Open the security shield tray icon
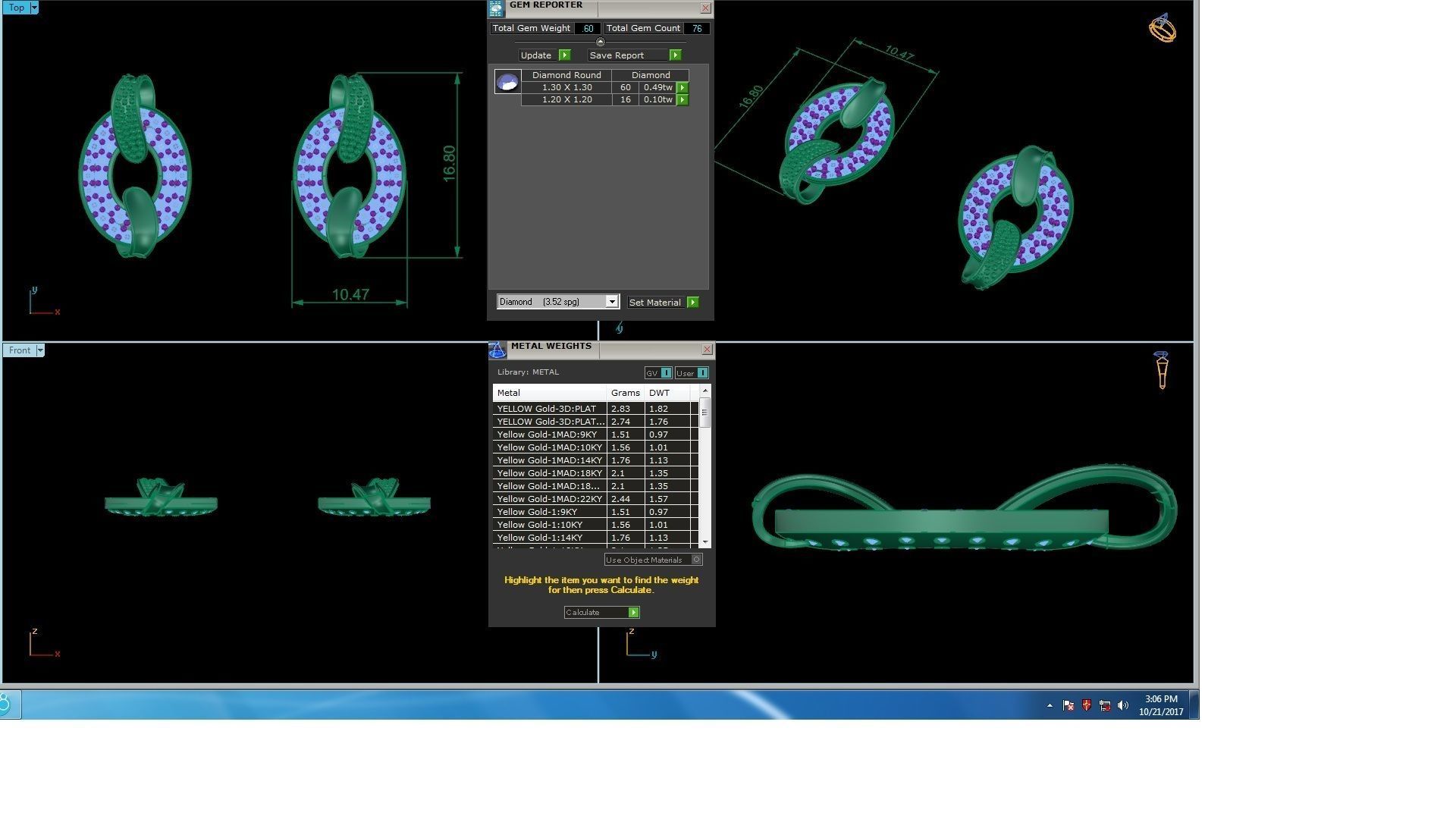Screen dimensions: 1456x819 click(x=1086, y=705)
